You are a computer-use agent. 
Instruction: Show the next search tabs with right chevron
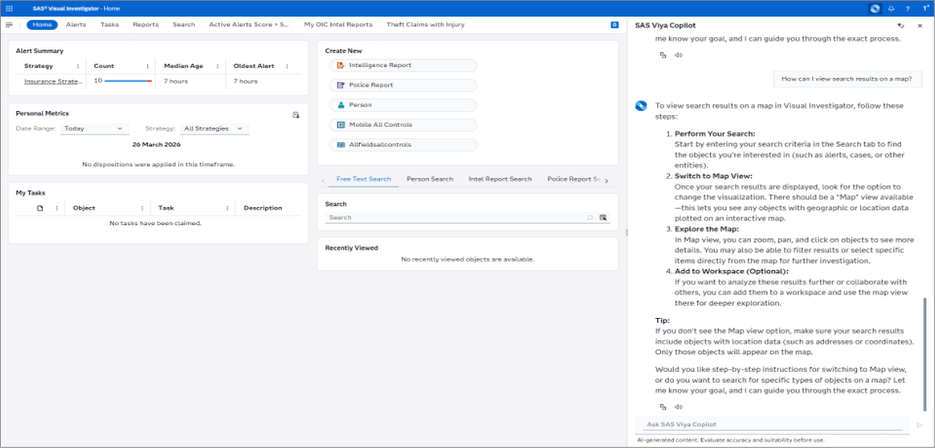pyautogui.click(x=606, y=181)
